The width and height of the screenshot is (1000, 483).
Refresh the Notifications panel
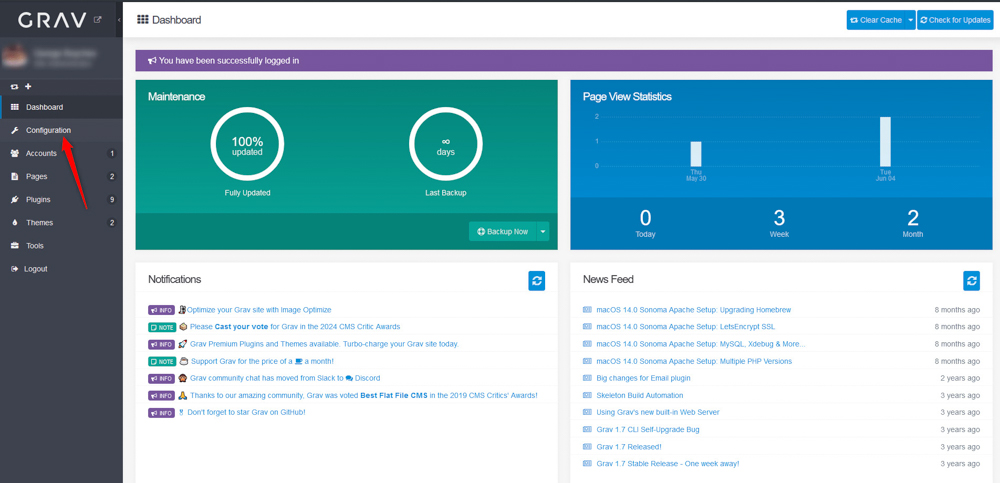click(536, 281)
